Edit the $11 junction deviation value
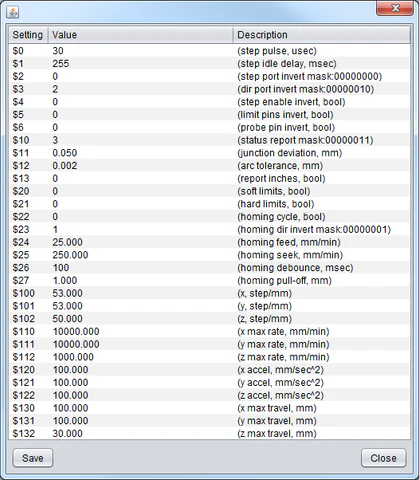 pos(141,153)
